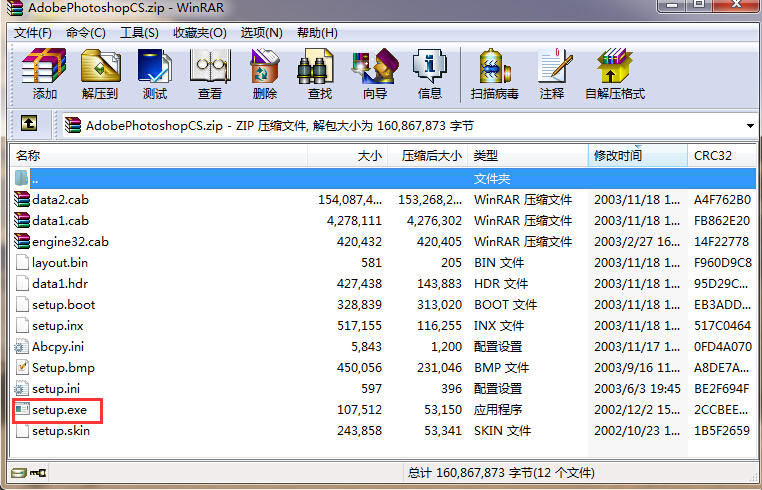Screen dimensions: 762x490
Task: Click the setup.skin file icon
Action: 22,431
